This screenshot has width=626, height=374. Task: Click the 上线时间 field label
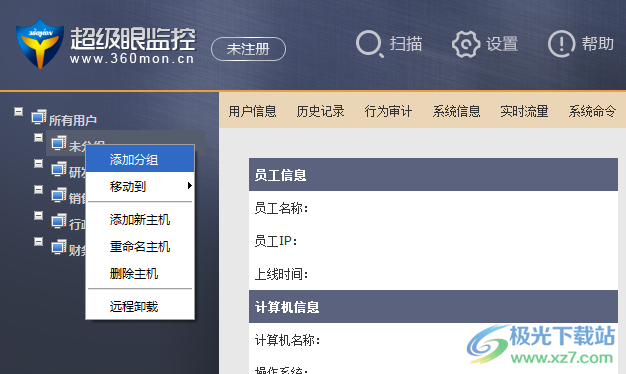point(281,274)
